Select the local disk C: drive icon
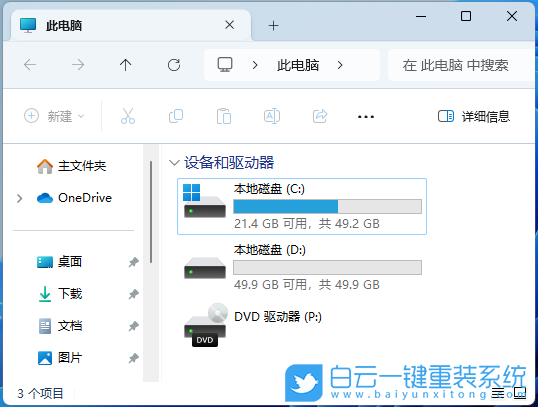538x407 pixels. [x=204, y=201]
